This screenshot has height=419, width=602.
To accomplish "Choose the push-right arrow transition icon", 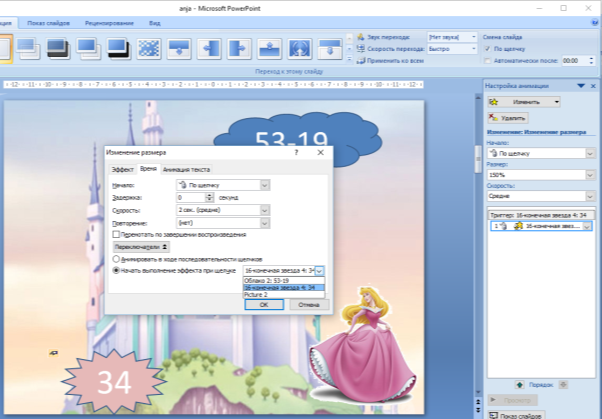I will [239, 49].
